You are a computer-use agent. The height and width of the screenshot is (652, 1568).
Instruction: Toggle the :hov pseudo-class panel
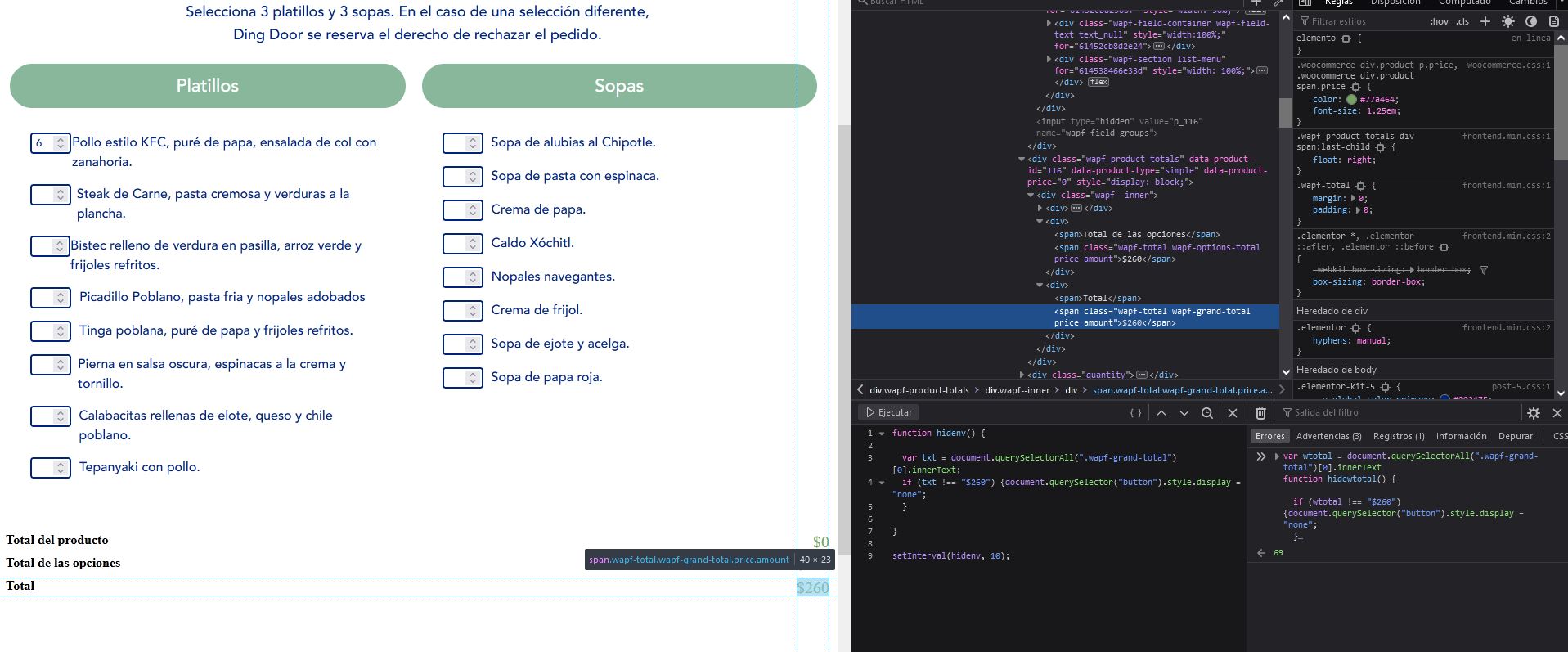1440,21
